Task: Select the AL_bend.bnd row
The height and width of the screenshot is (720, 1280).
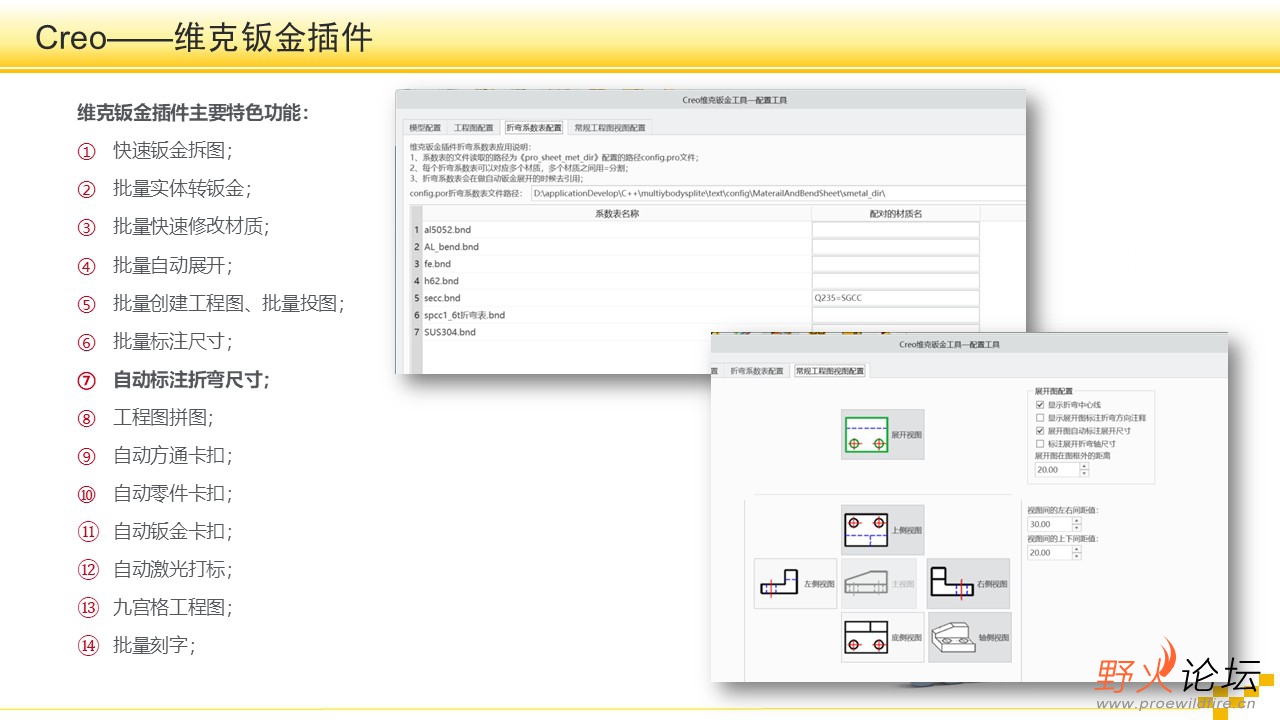Action: pyautogui.click(x=616, y=247)
